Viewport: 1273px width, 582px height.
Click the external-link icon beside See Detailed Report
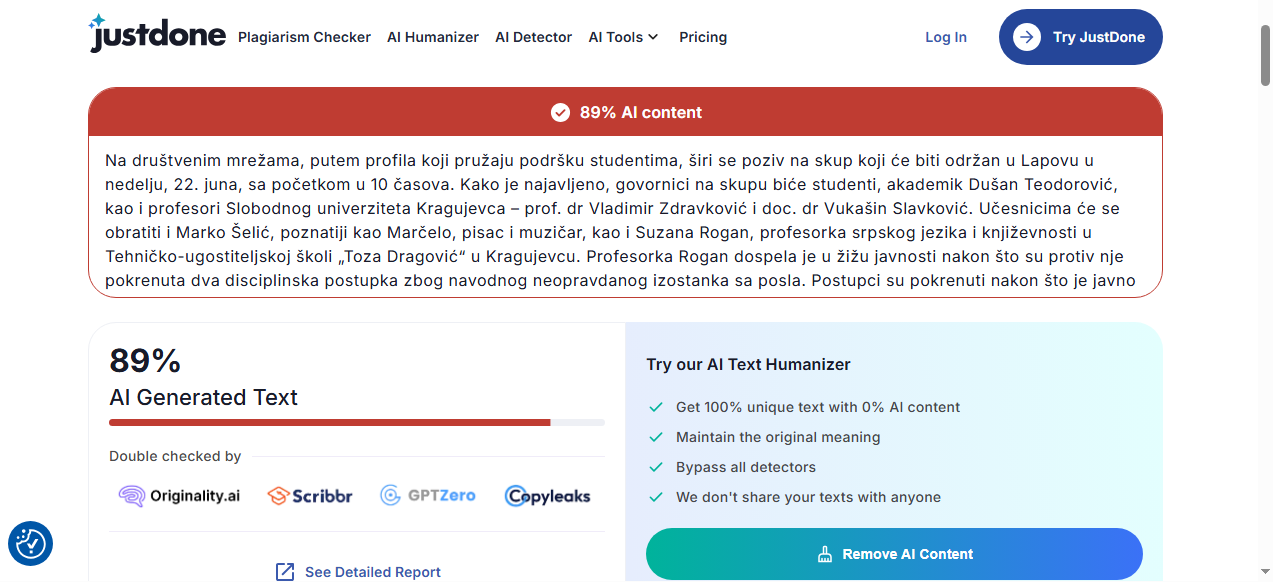point(285,572)
